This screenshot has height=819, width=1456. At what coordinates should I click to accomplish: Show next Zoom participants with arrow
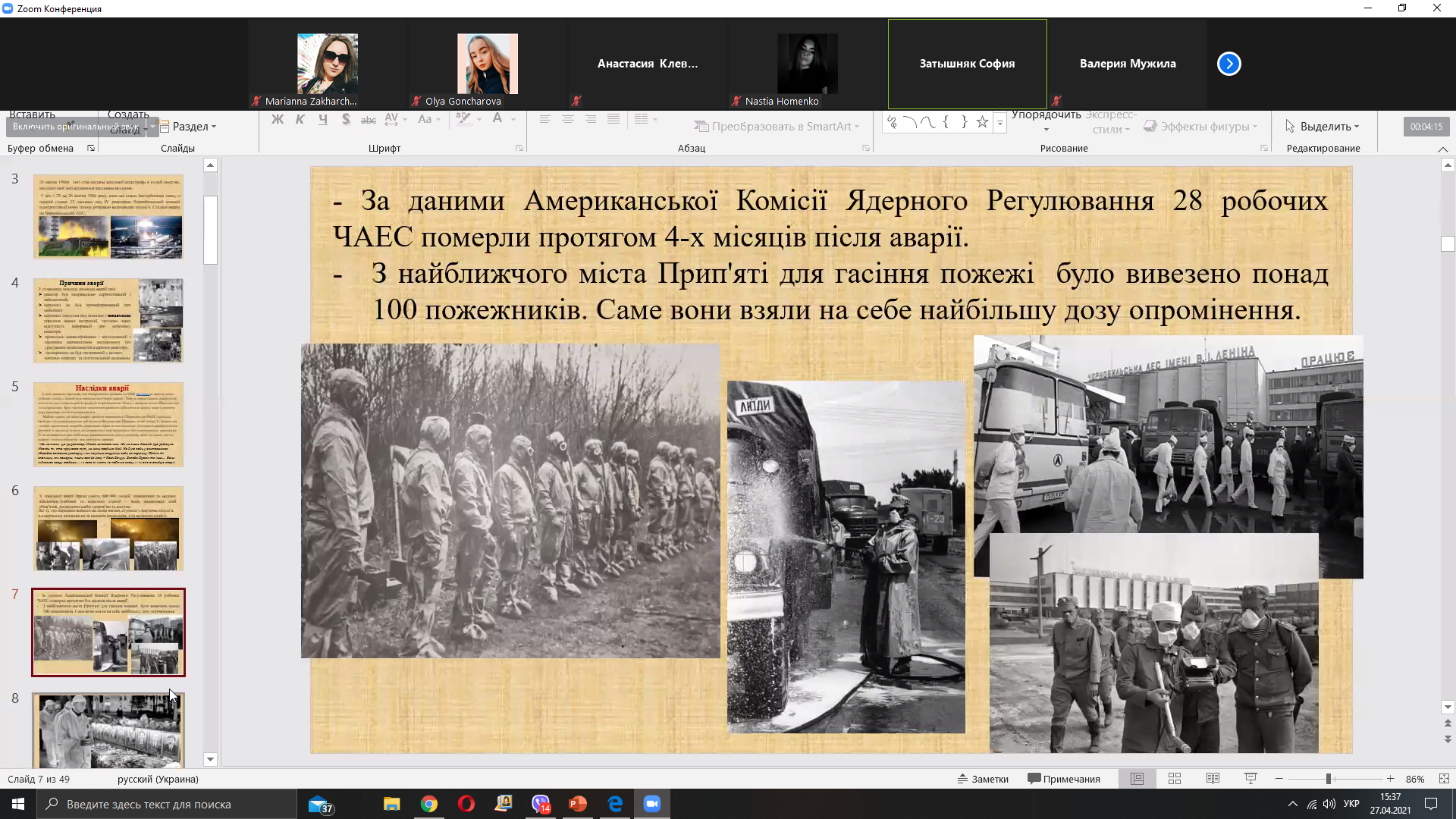tap(1229, 64)
